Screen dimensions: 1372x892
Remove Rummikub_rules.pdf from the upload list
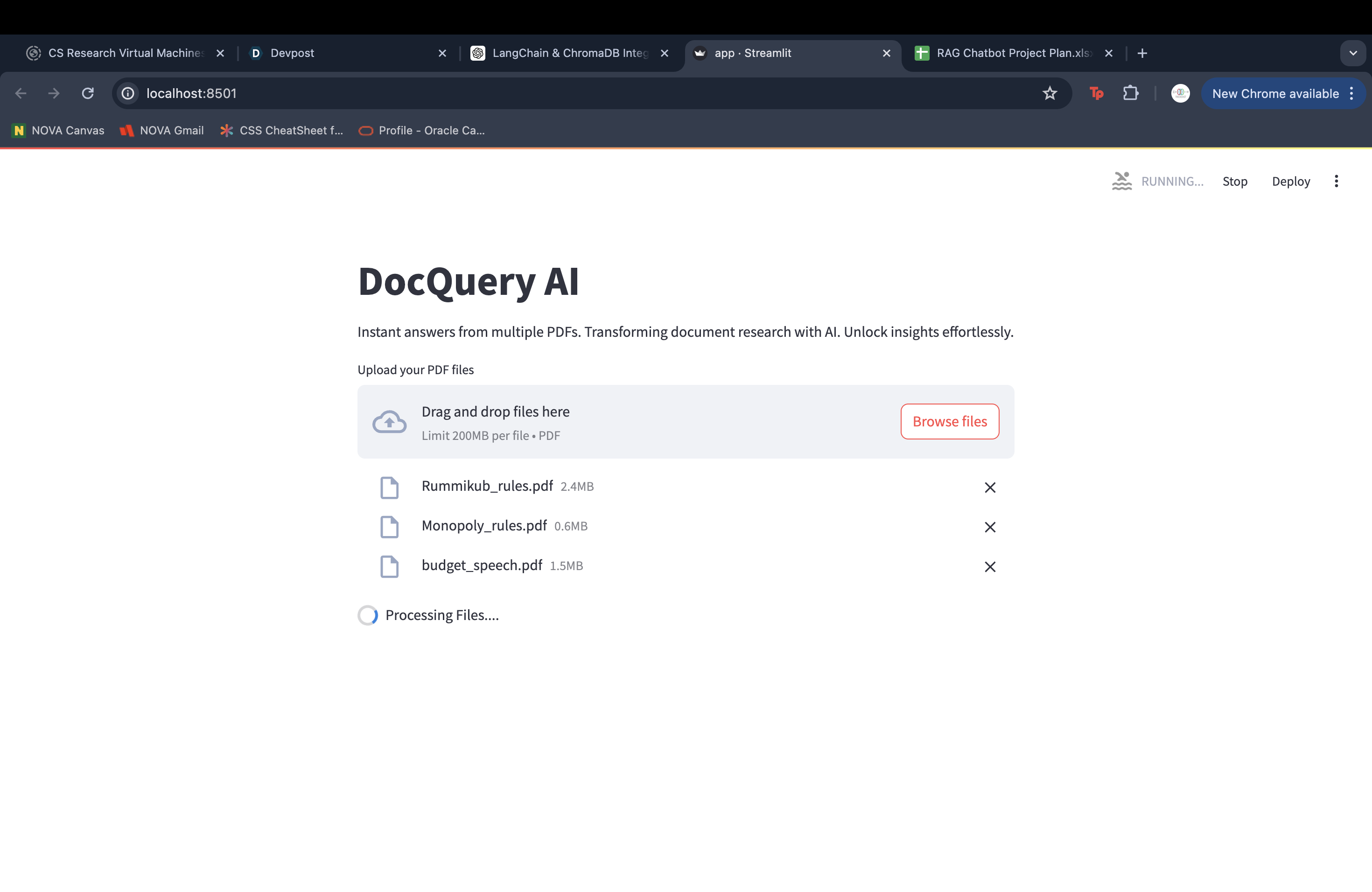pyautogui.click(x=990, y=488)
